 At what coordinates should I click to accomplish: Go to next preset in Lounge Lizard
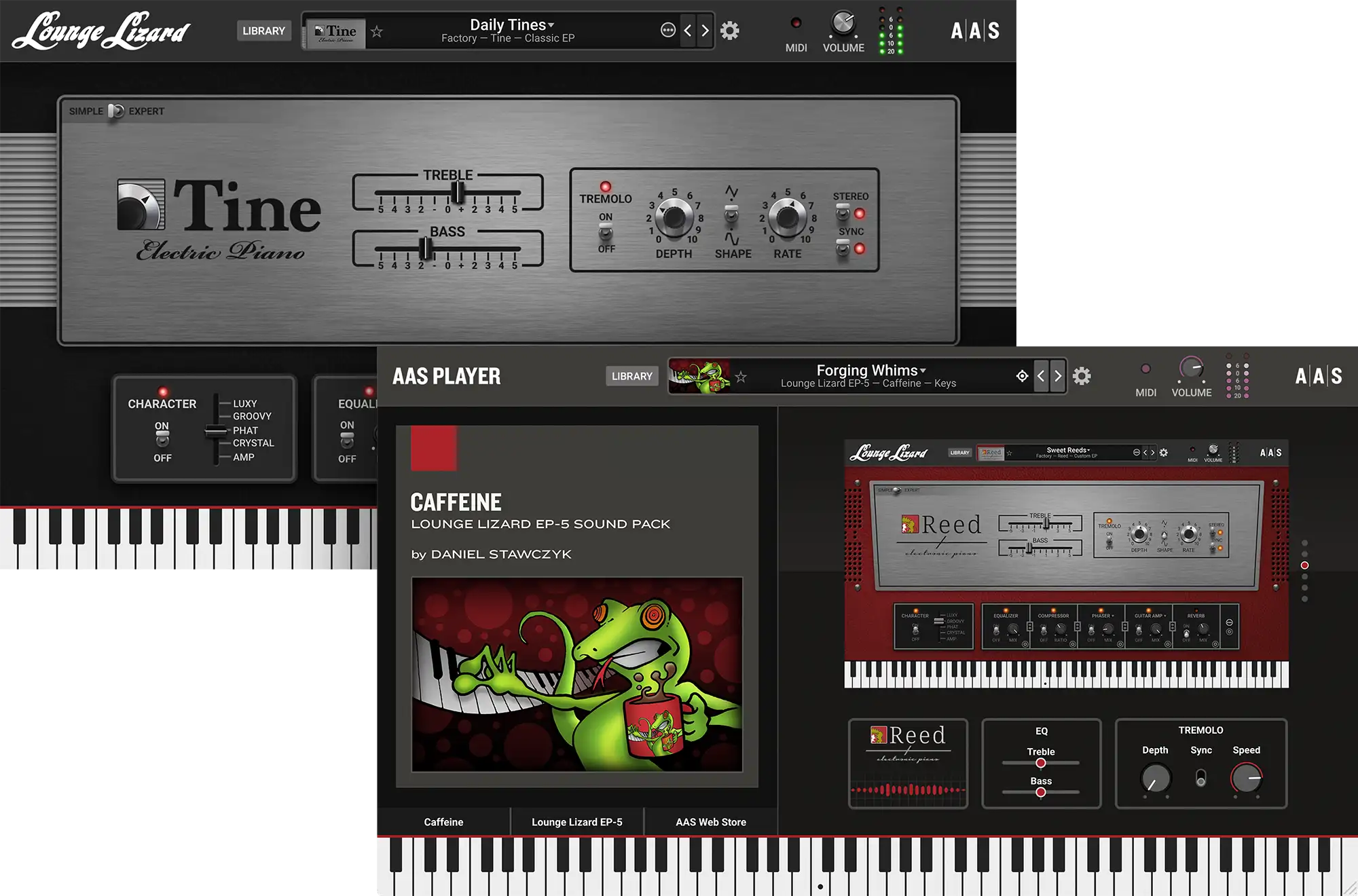tap(705, 31)
